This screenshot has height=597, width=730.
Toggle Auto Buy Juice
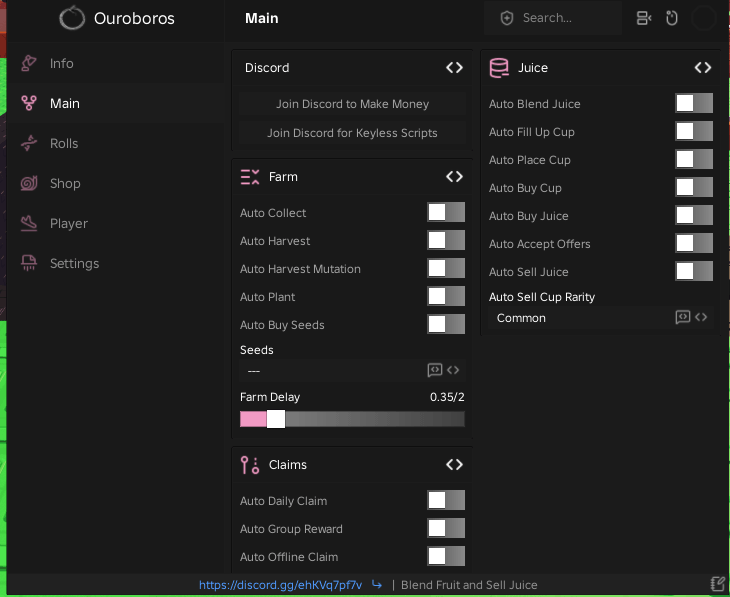[694, 215]
